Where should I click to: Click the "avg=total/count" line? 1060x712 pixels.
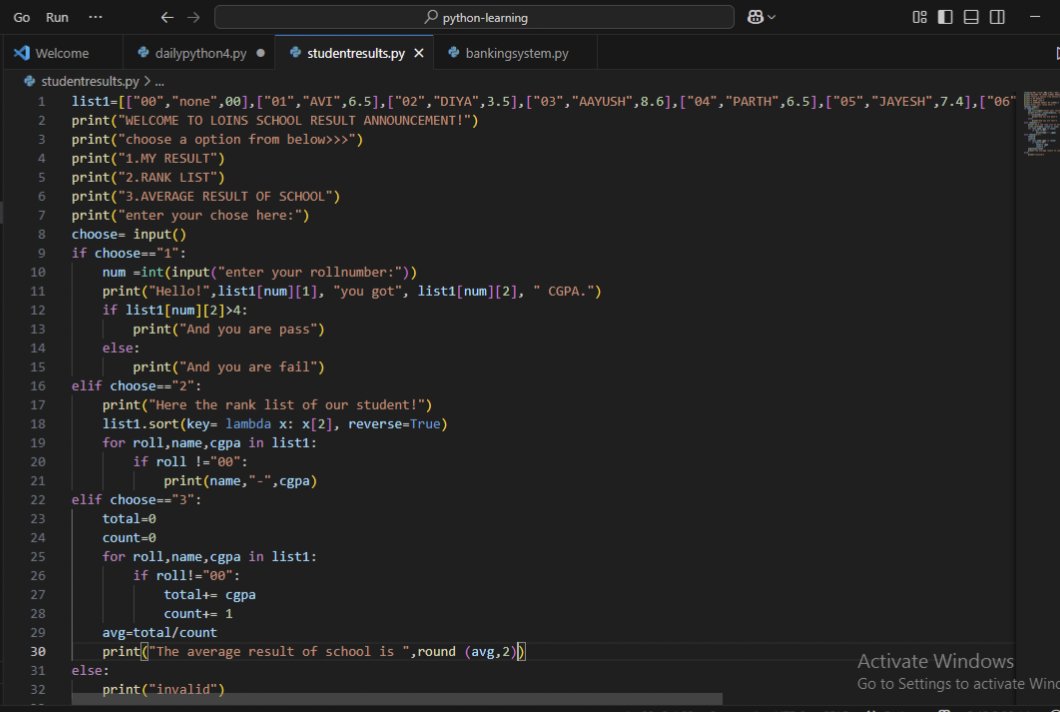[160, 632]
